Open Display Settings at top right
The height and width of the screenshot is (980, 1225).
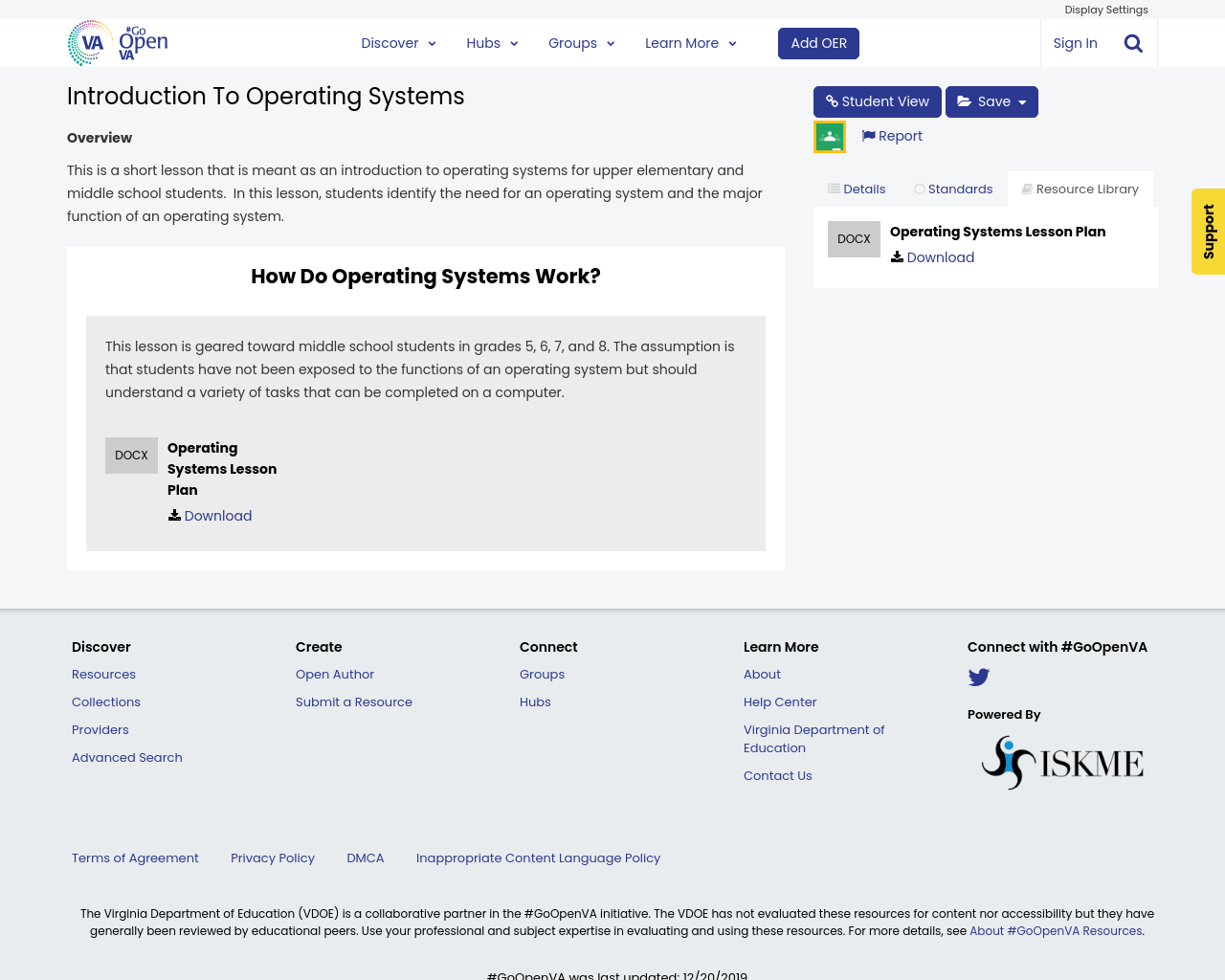click(1105, 10)
